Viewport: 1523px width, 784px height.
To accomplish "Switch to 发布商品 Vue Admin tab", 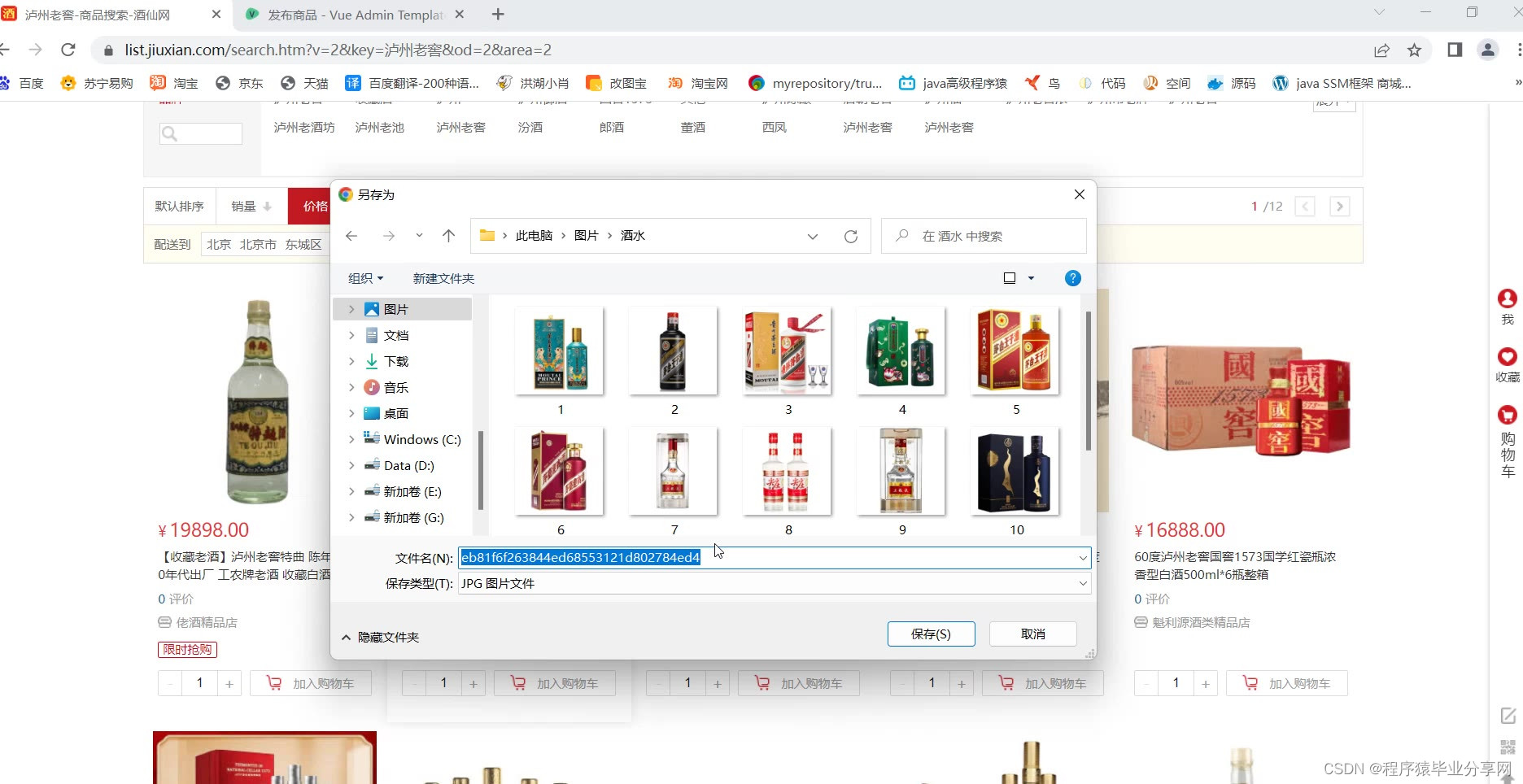I will [356, 15].
